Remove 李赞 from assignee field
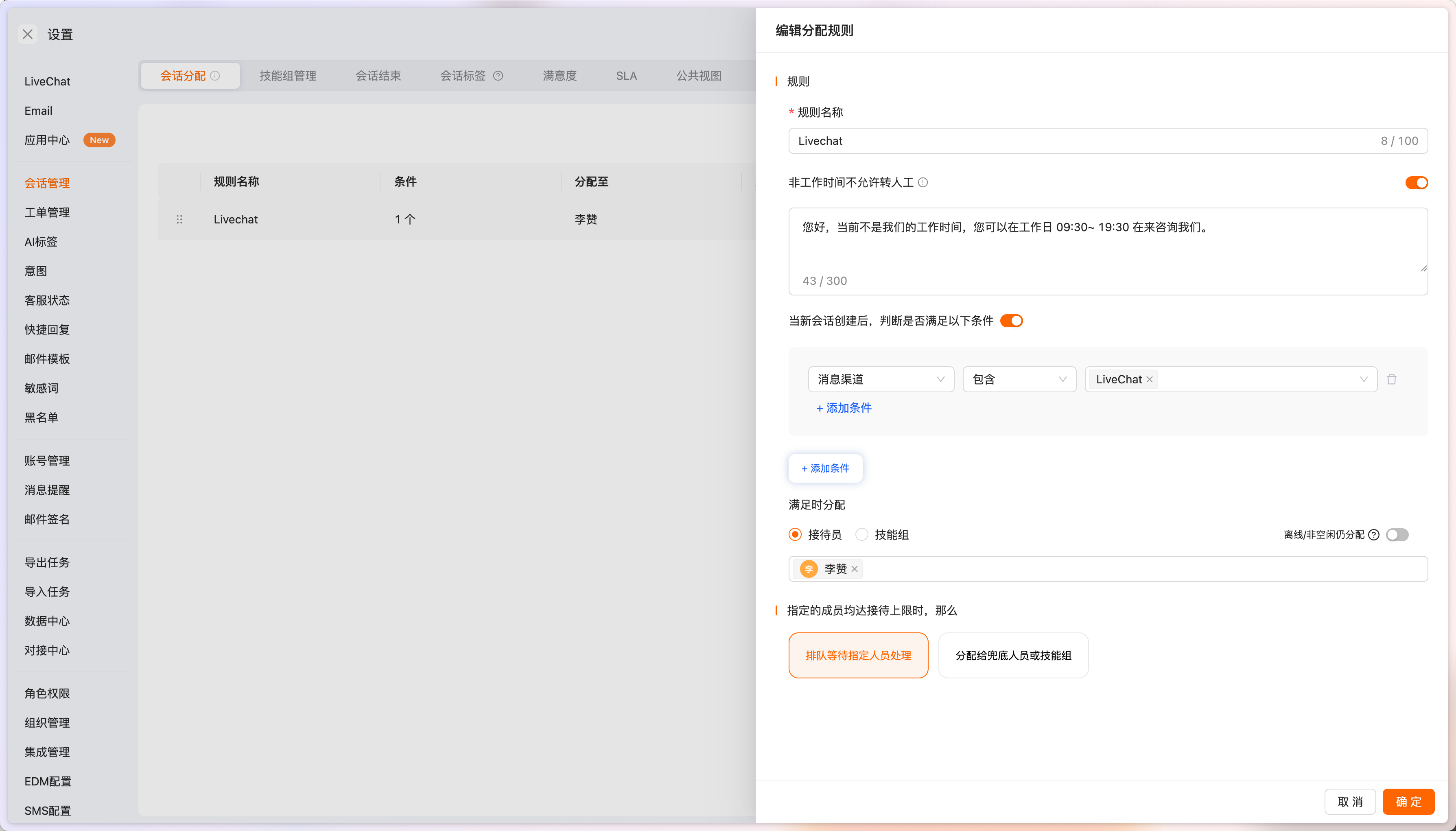 click(x=855, y=569)
